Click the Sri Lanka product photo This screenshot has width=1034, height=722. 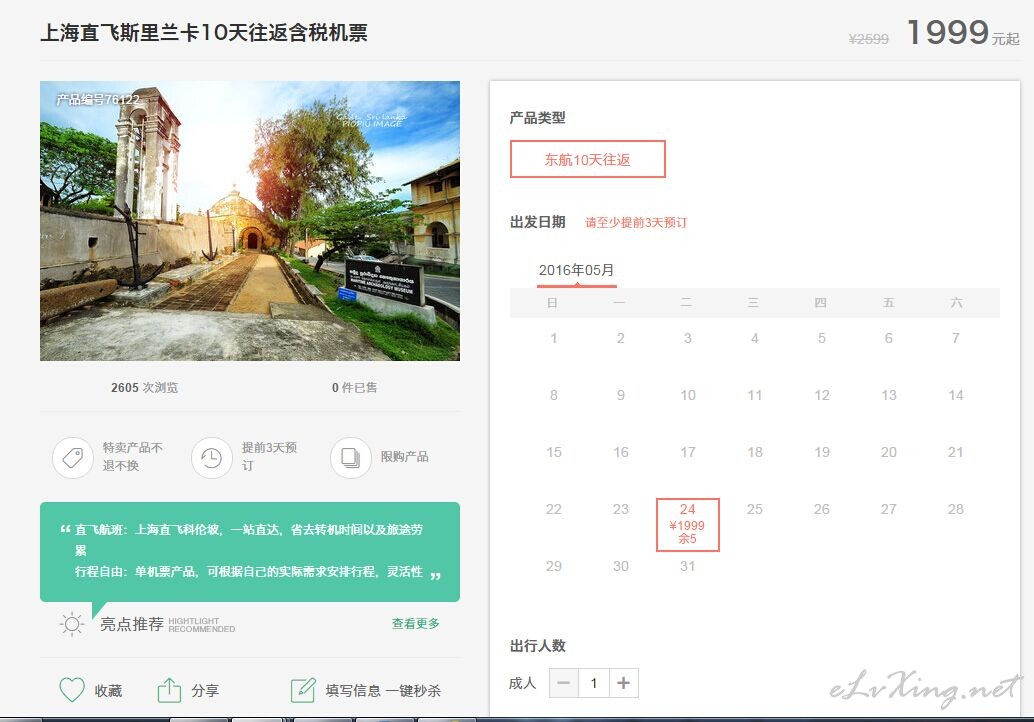[250, 221]
